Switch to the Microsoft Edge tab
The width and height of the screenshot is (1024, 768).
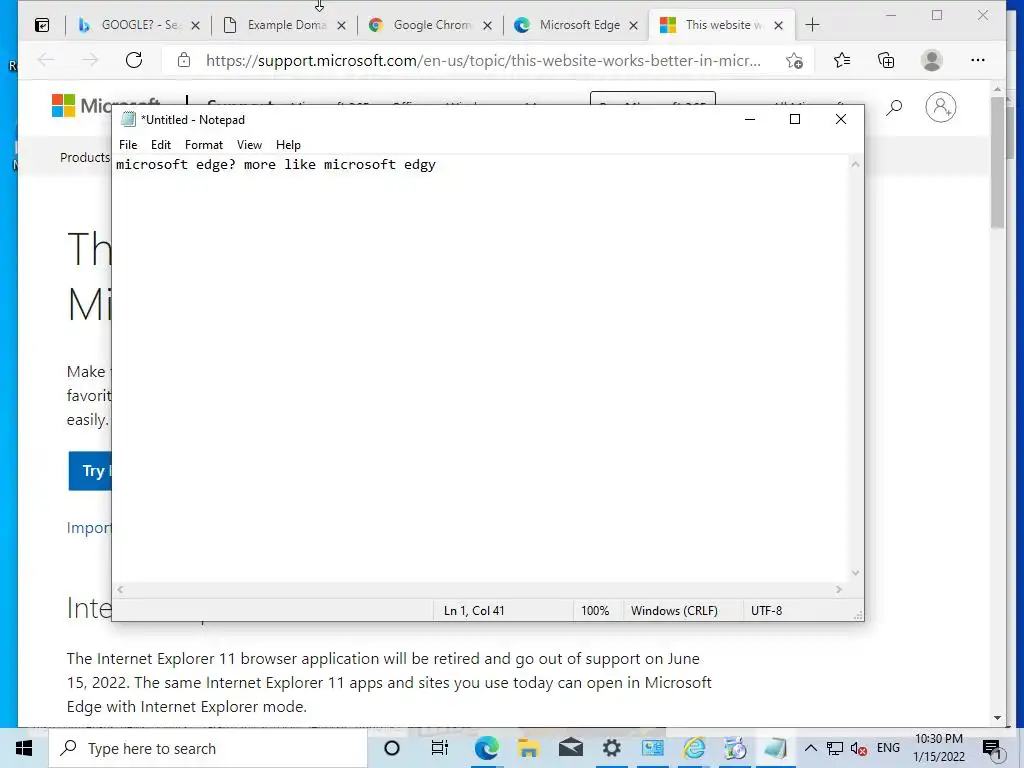coord(577,25)
